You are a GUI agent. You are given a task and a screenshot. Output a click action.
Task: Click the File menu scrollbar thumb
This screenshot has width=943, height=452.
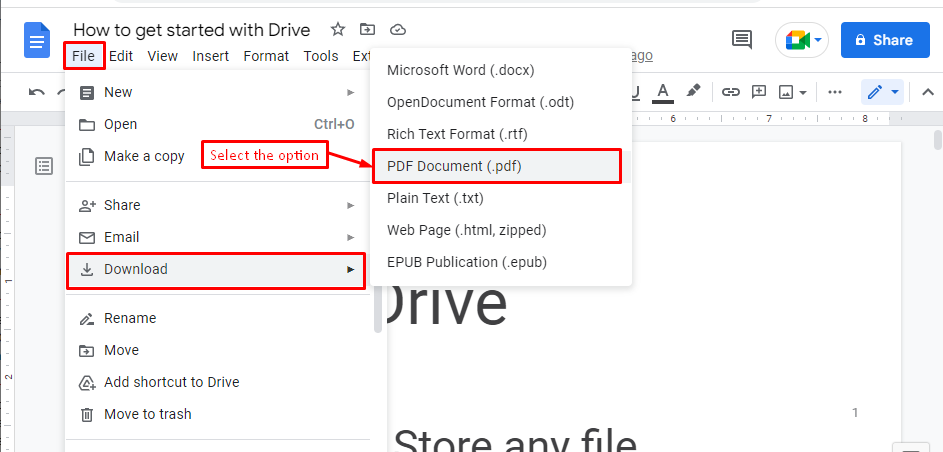378,308
